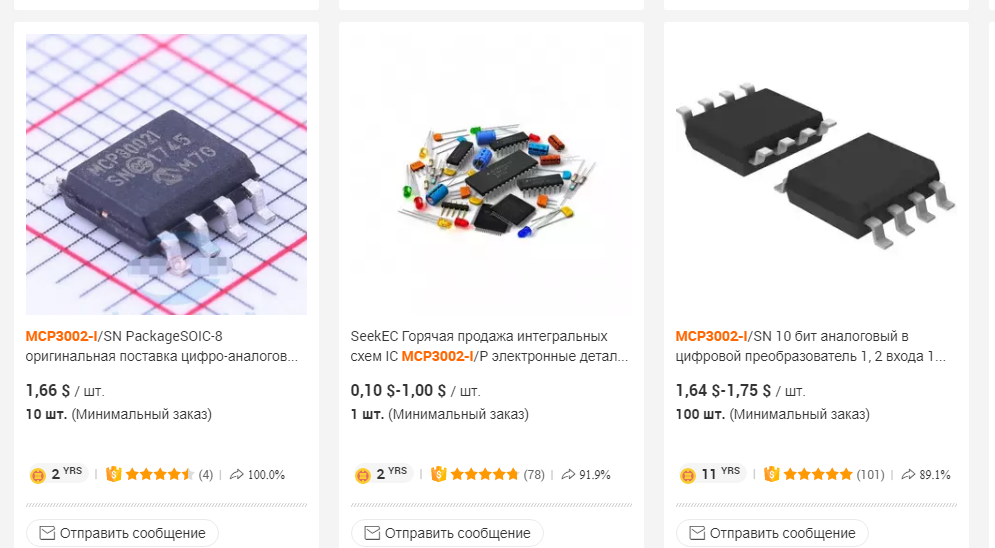The image size is (995, 548).
Task: Click the orange trade assurance shield beside the (101) reviews
Action: point(772,474)
